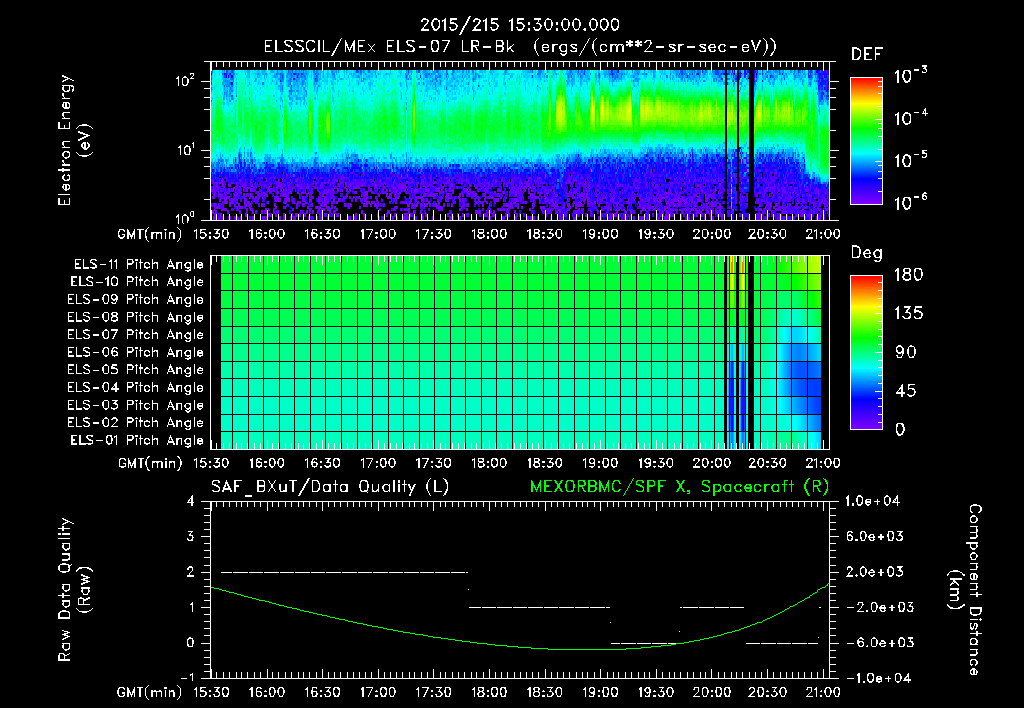1024x708 pixels.
Task: Select the ELS-04 Pitch Angle label
Action: pos(135,388)
